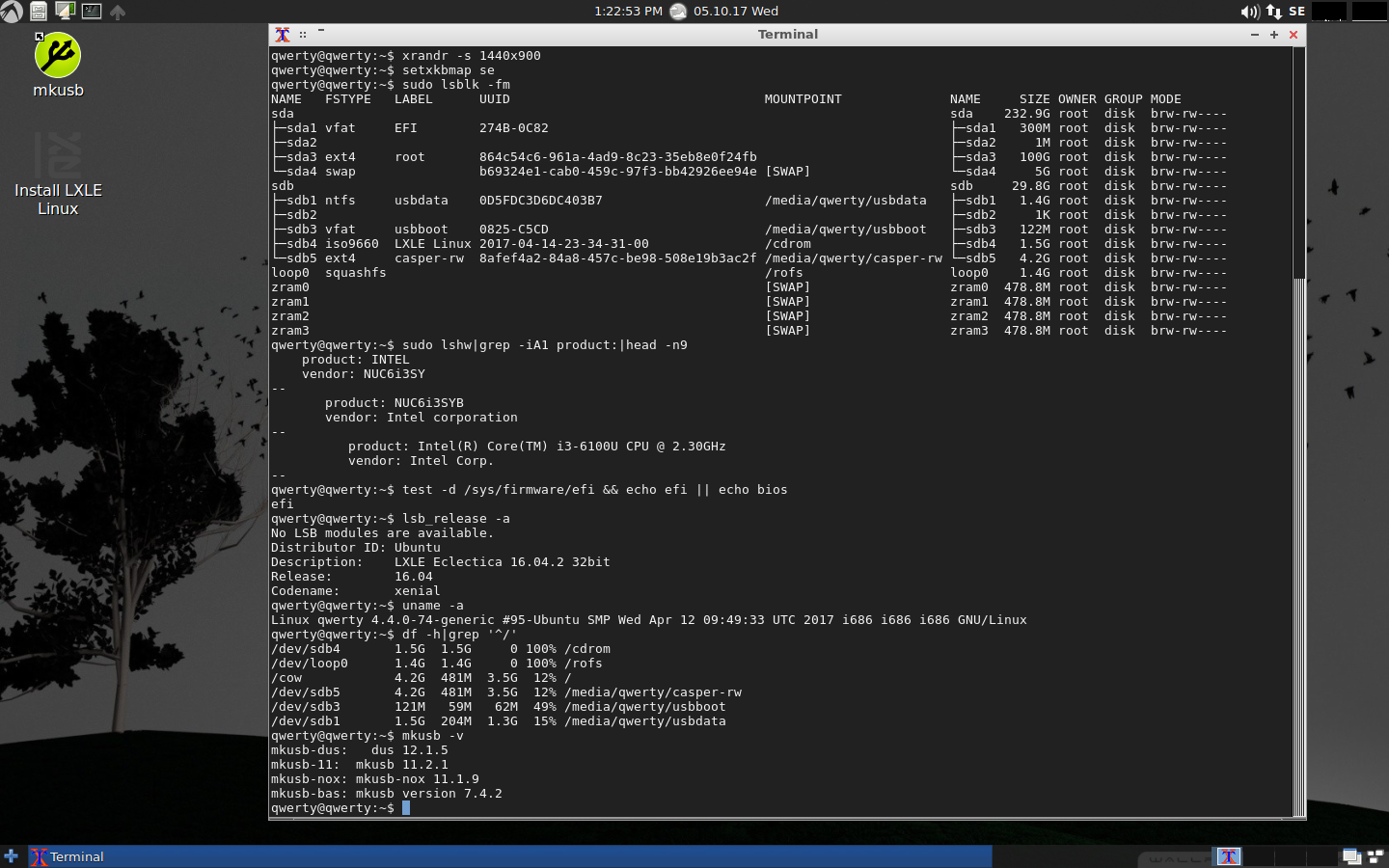The width and height of the screenshot is (1389, 868).
Task: Click the 'mkusb-nox 11.1.9' version line
Action: coord(375,779)
